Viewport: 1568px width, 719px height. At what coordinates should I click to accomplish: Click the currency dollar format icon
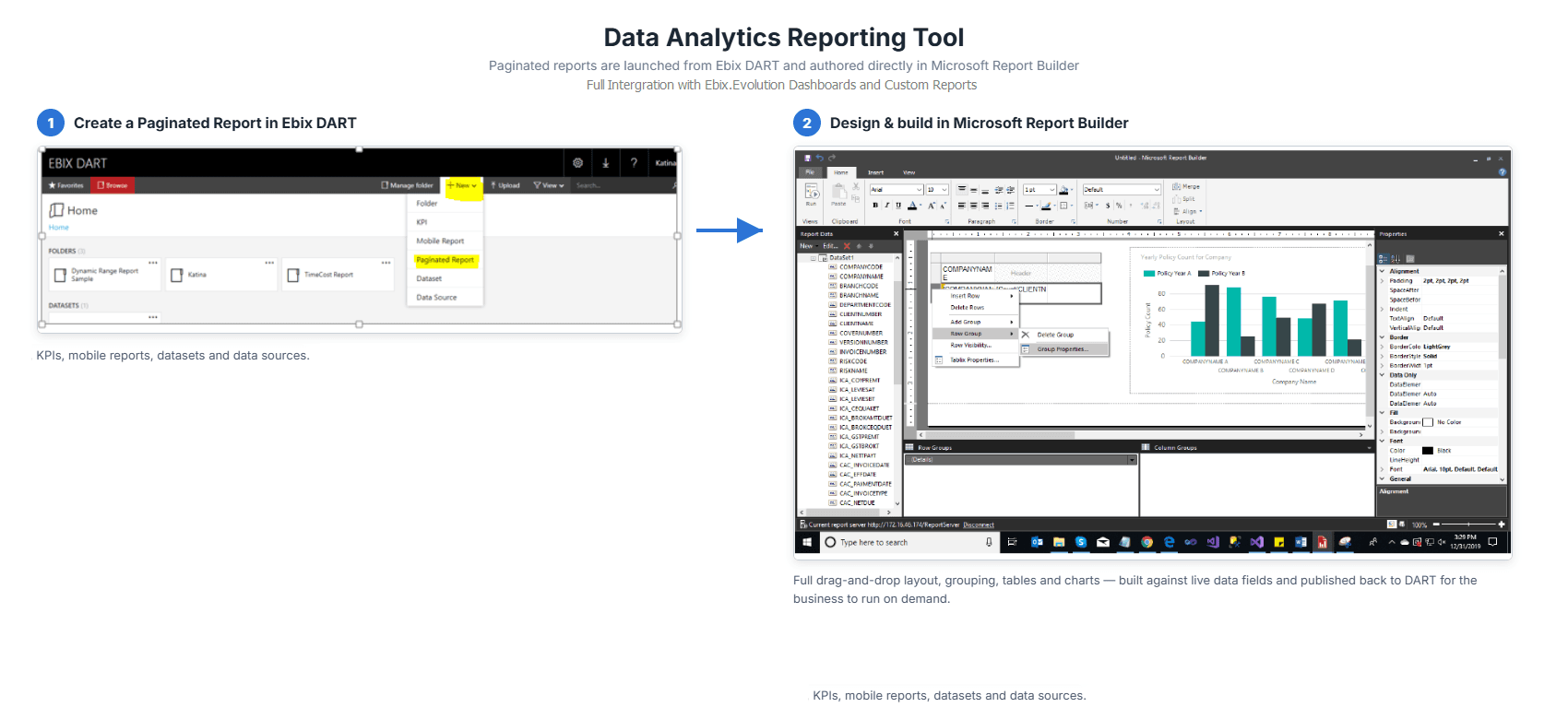pos(1108,206)
